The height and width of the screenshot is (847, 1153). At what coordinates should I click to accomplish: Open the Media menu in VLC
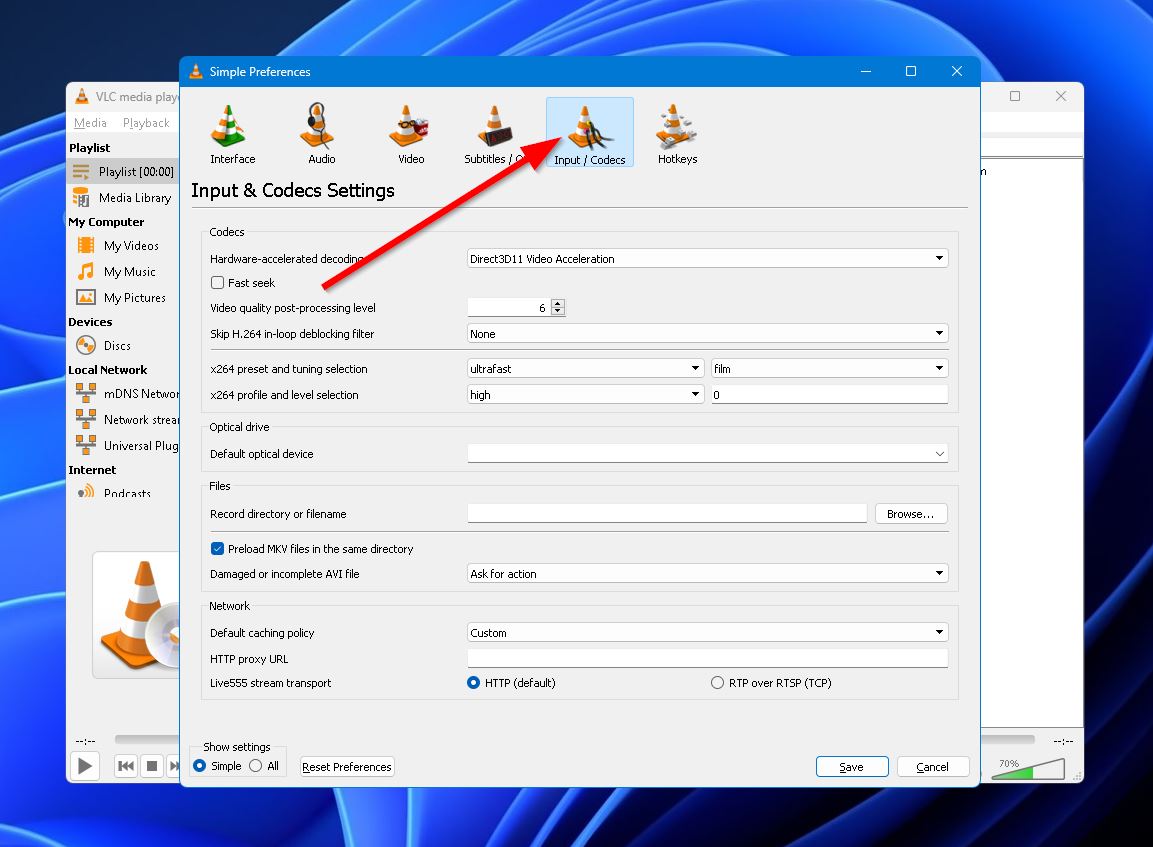pyautogui.click(x=90, y=123)
